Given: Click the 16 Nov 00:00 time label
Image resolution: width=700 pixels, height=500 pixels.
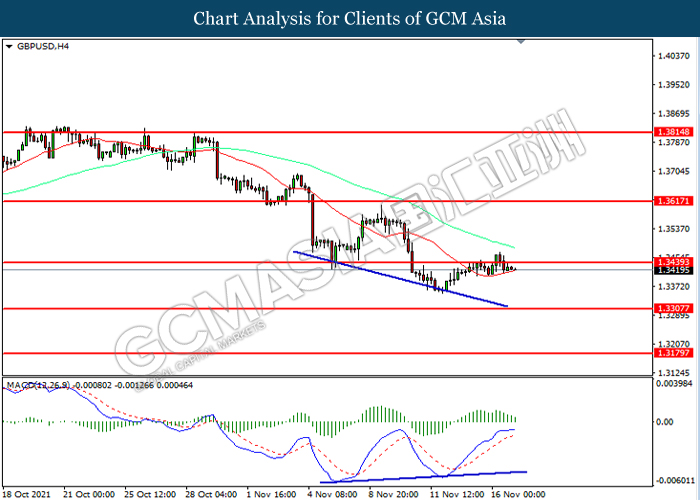Looking at the screenshot, I should [x=518, y=494].
